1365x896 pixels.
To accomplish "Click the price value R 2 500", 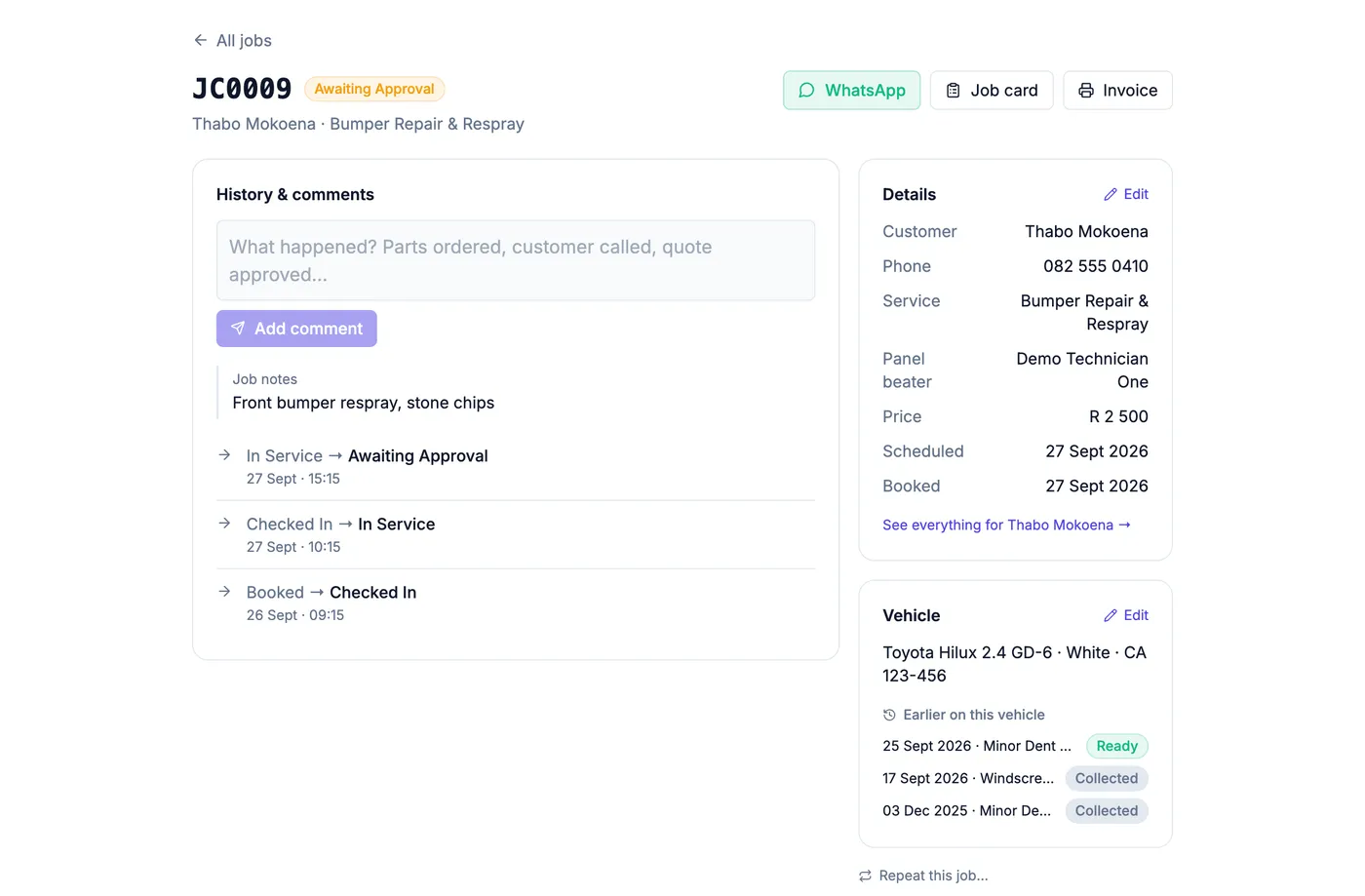I will point(1118,416).
